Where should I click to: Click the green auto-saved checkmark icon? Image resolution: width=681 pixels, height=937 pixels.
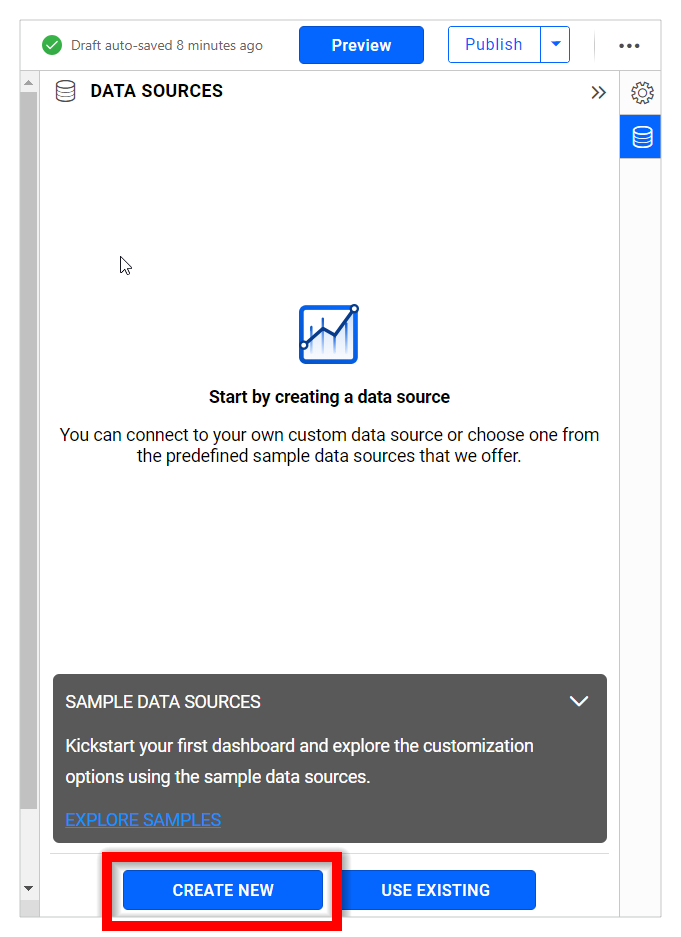pos(51,45)
